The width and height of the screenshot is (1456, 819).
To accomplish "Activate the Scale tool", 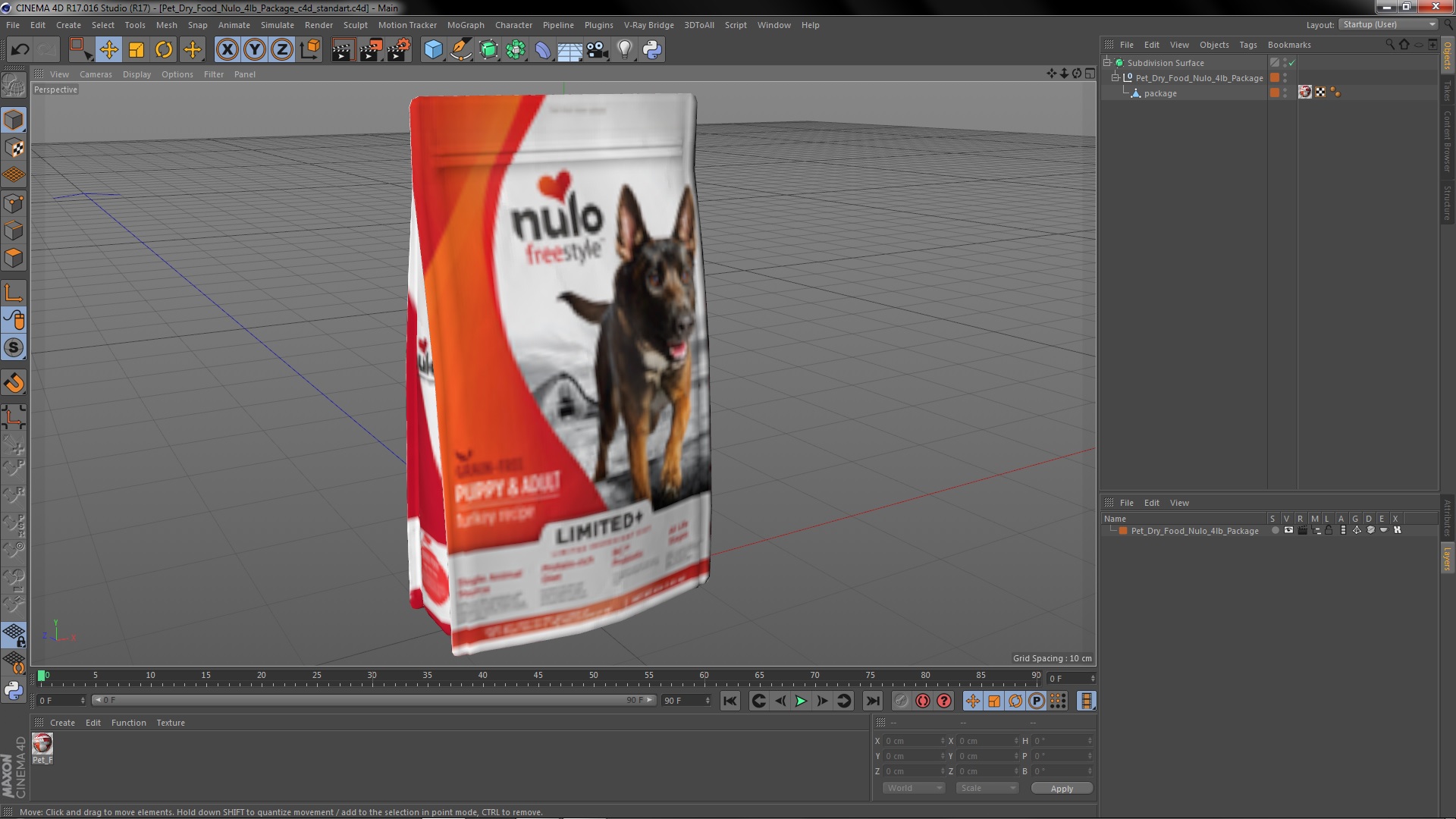I will [136, 50].
